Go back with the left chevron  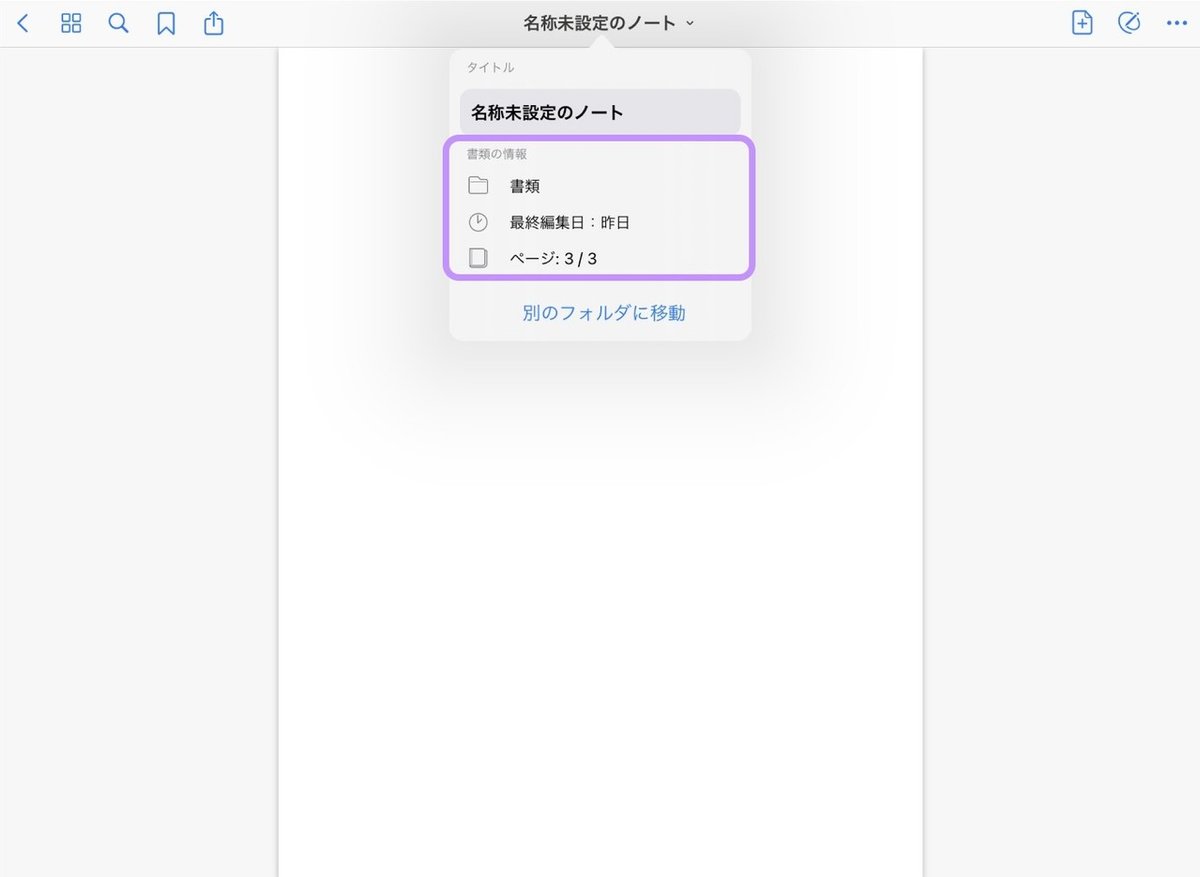tap(23, 22)
